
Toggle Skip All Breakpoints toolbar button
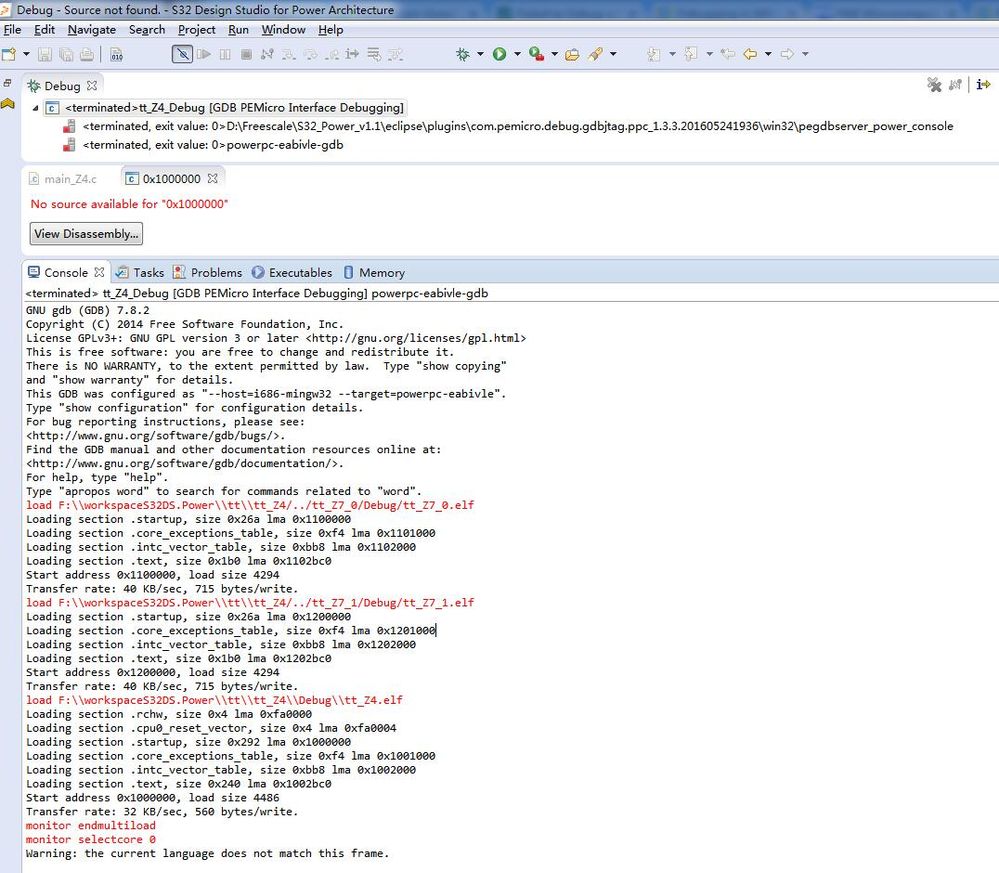(x=182, y=54)
